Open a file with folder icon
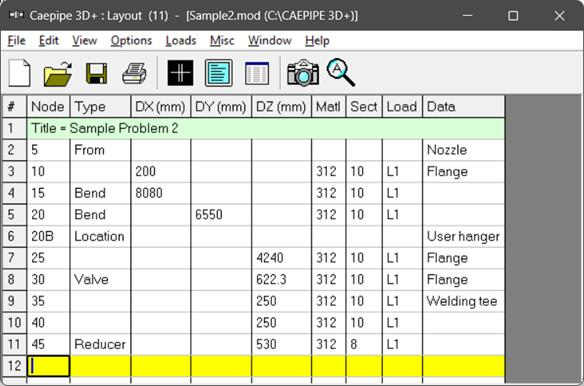 pos(58,73)
